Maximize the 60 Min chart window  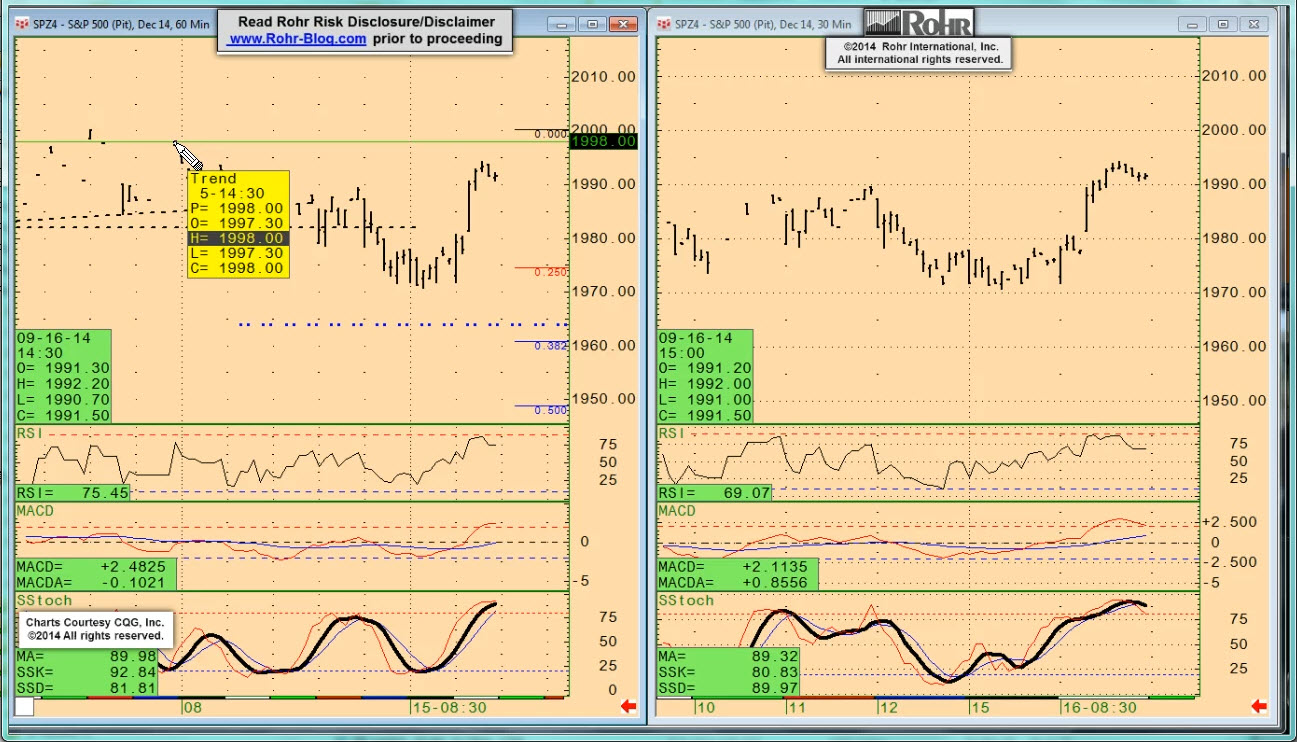592,24
